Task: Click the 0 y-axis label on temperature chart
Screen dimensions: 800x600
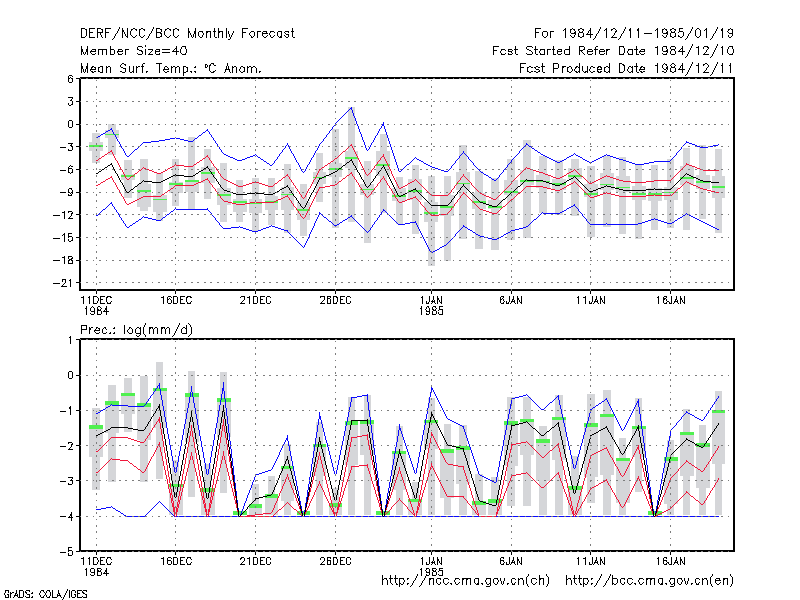Action: click(x=70, y=124)
